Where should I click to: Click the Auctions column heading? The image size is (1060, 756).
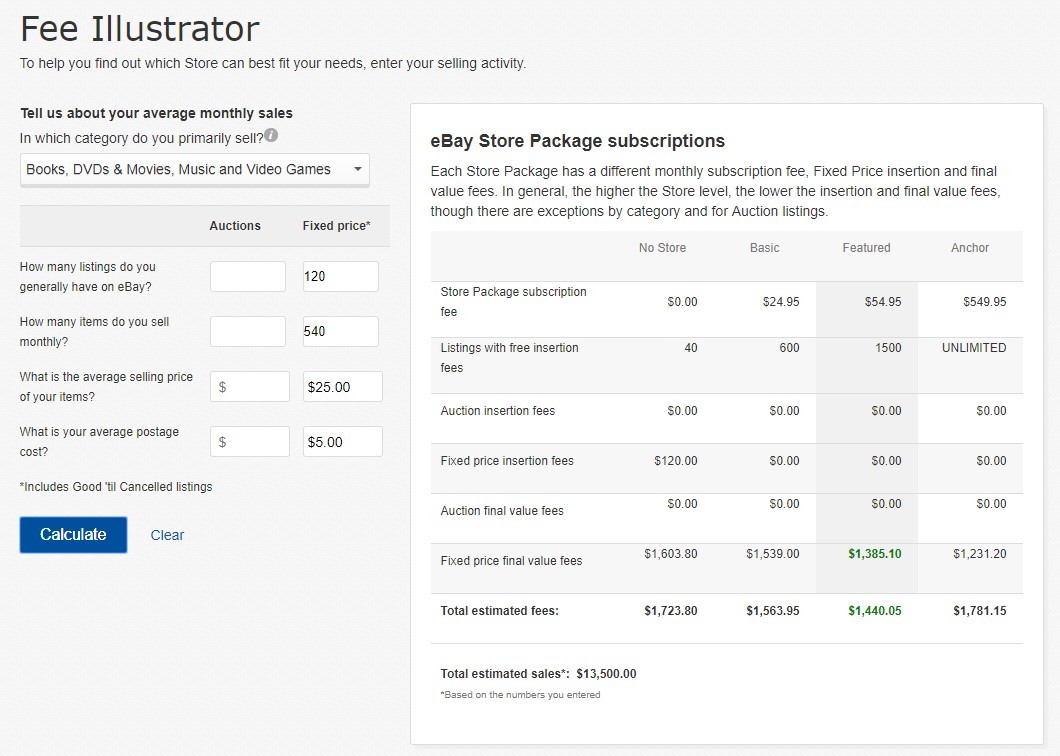[235, 226]
